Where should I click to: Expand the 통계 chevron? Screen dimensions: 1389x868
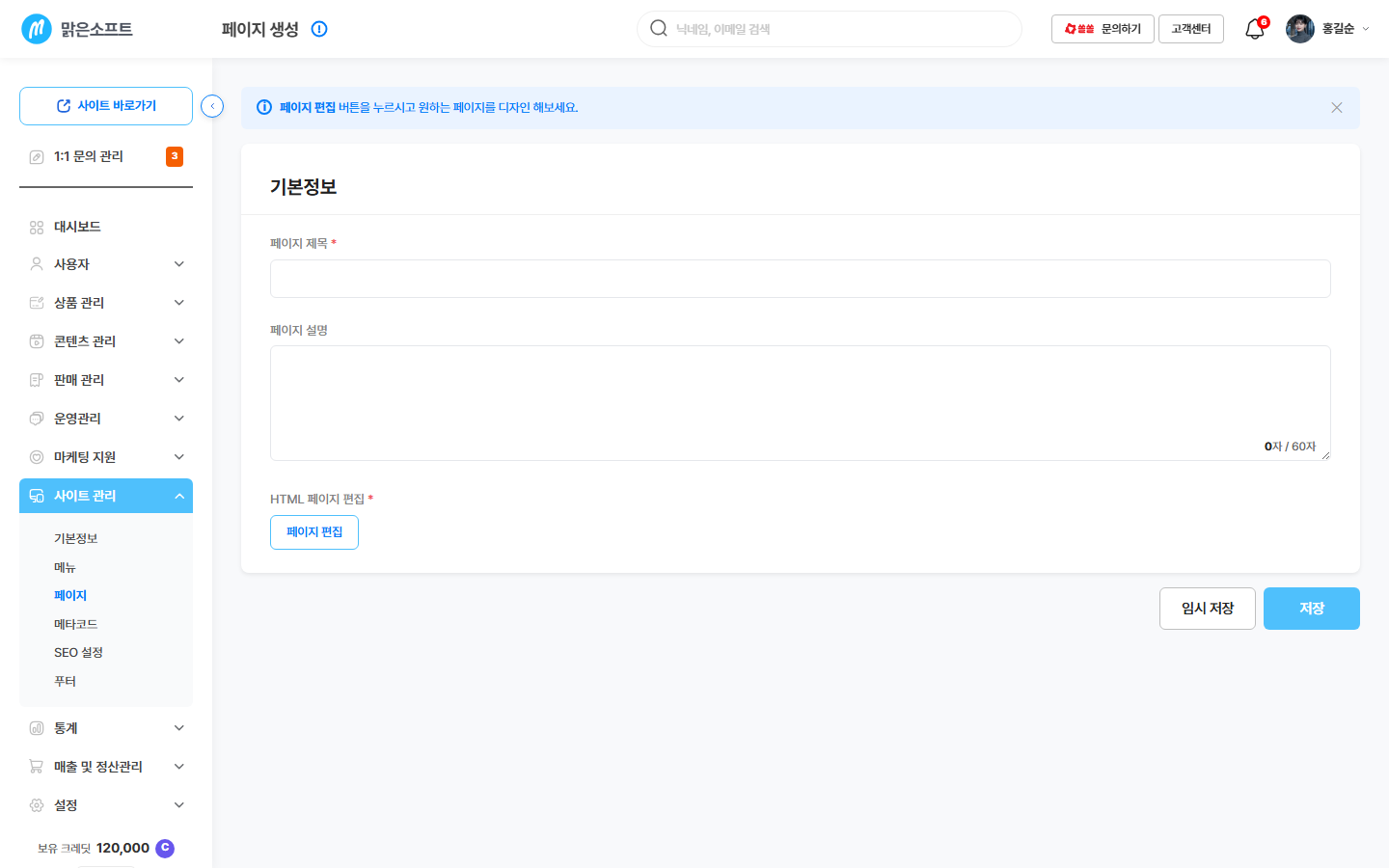point(179,728)
